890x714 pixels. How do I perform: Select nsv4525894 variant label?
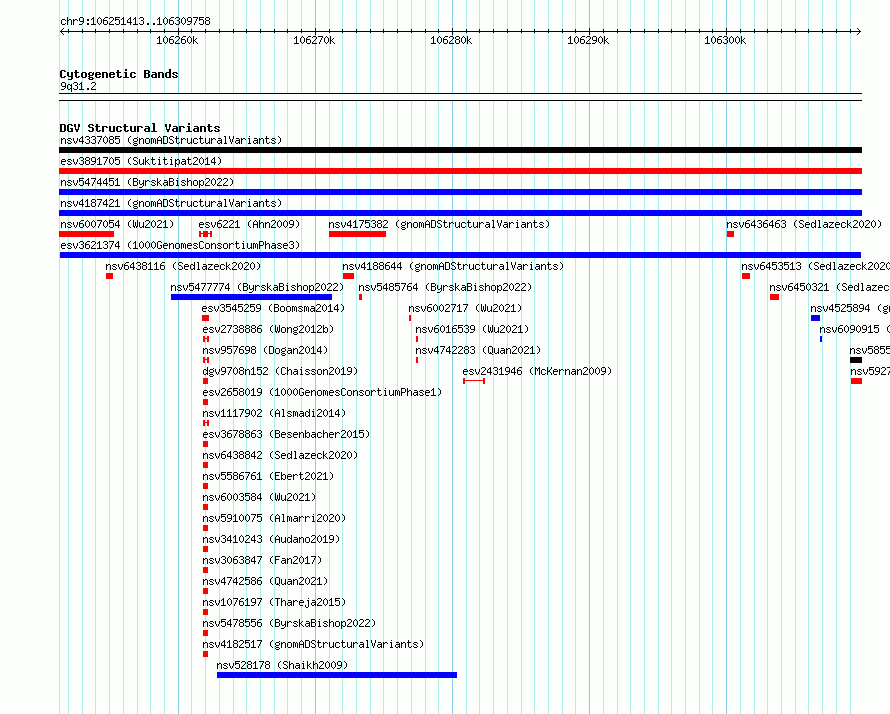tap(850, 308)
